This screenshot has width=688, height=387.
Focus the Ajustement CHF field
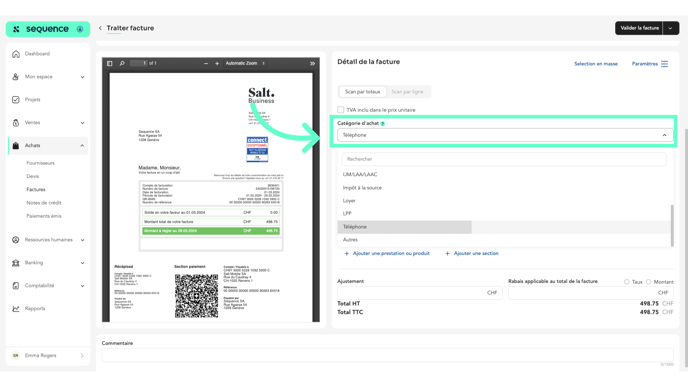coord(419,293)
